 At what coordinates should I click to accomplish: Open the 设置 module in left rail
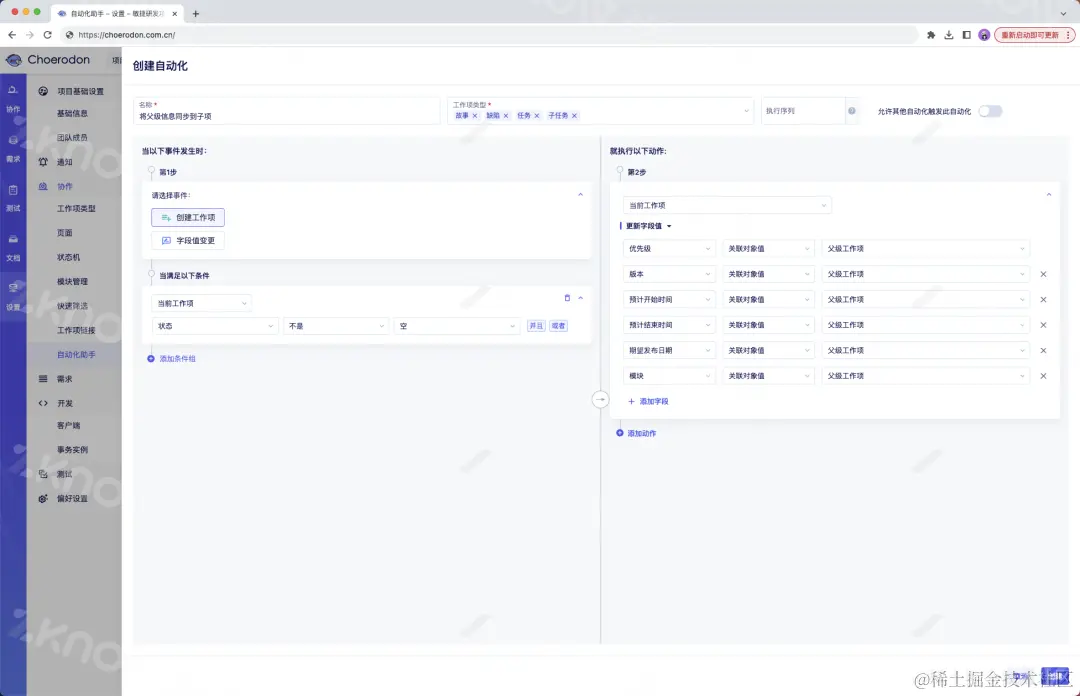pos(13,296)
